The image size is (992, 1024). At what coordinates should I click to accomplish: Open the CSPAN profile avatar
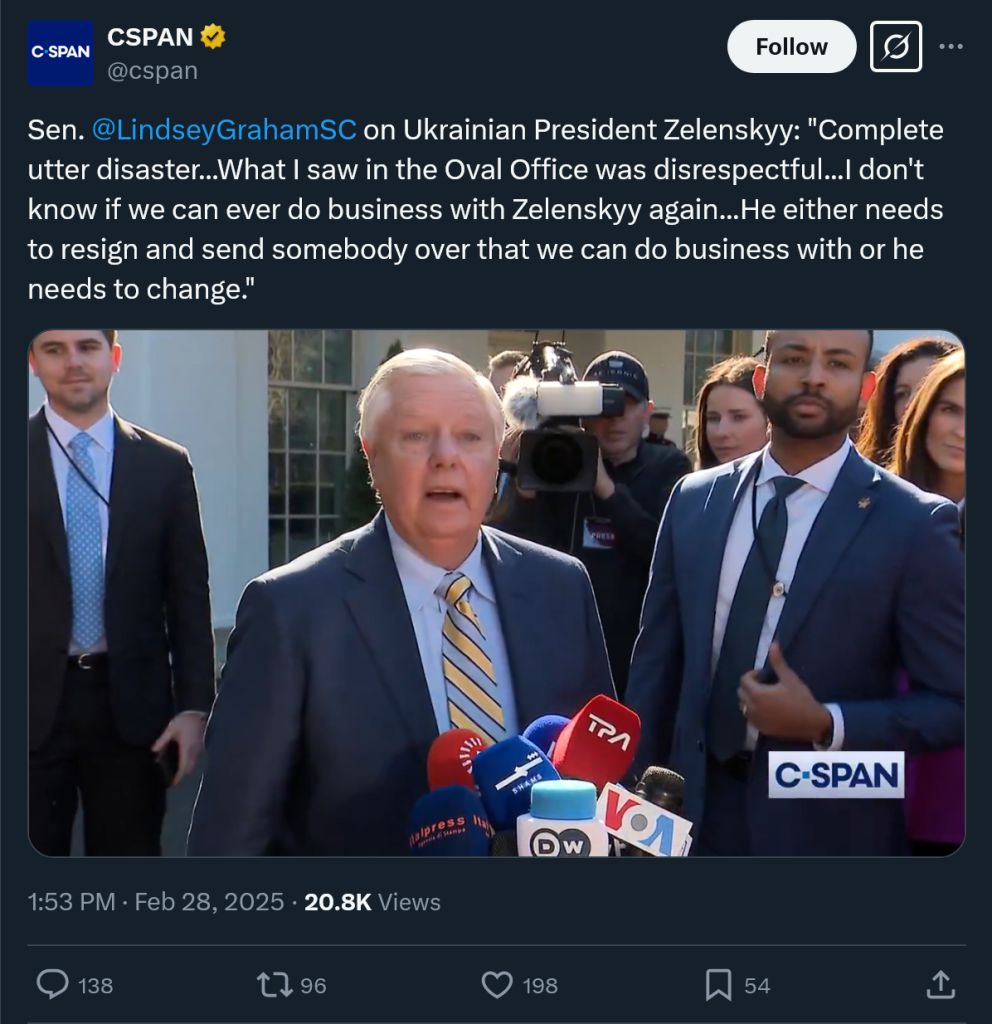(x=60, y=52)
